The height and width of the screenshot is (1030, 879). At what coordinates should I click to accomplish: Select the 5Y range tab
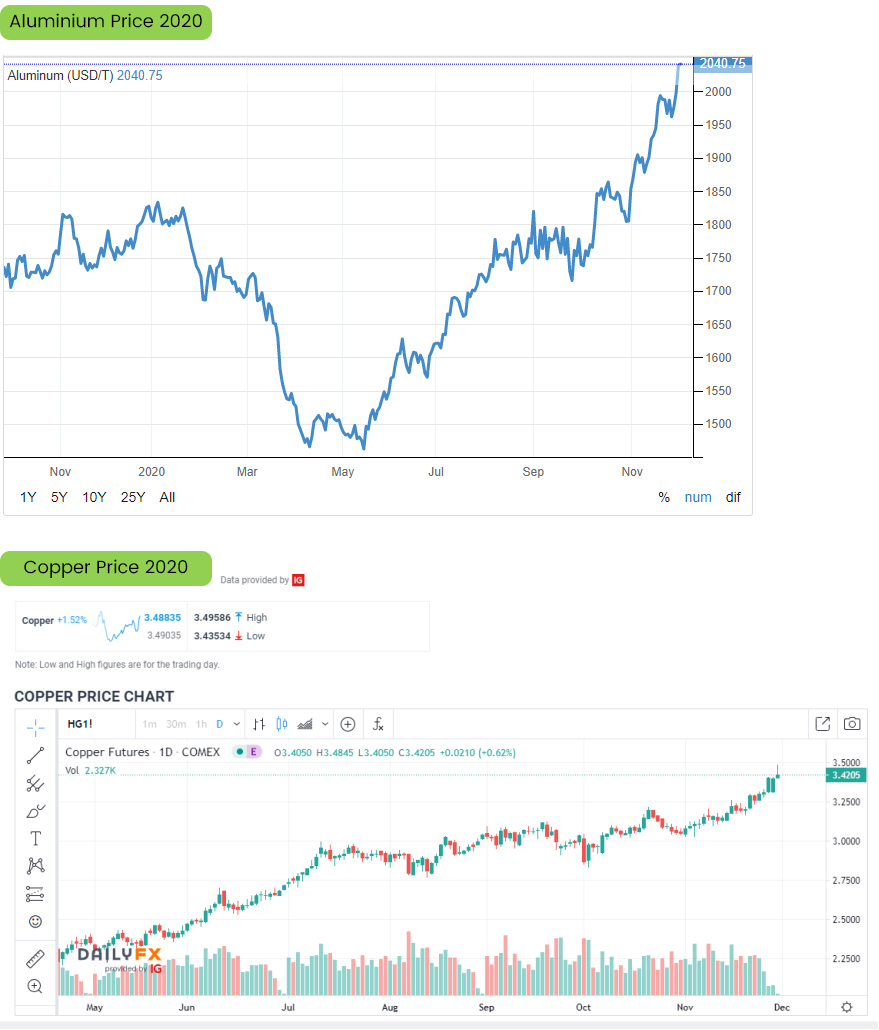(59, 497)
